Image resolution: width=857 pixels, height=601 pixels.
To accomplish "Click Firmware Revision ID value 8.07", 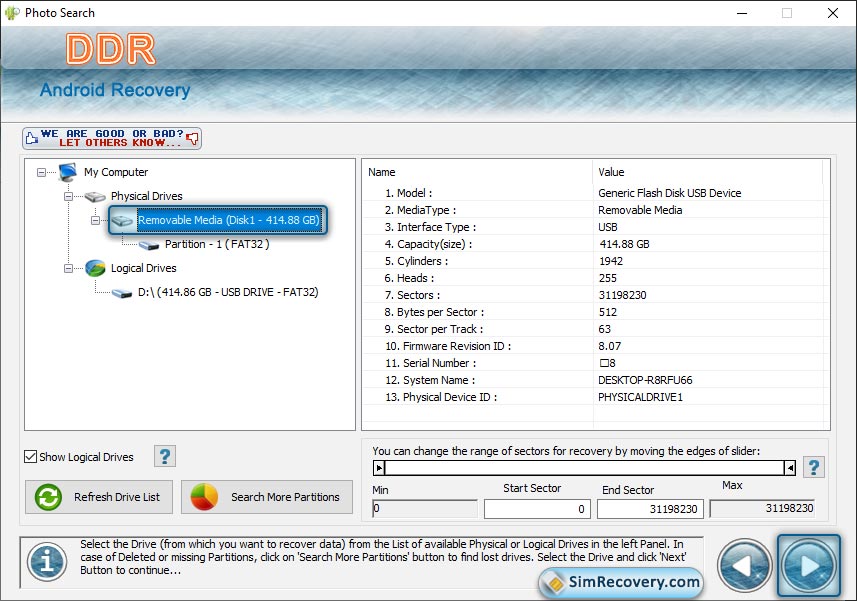I will point(609,346).
